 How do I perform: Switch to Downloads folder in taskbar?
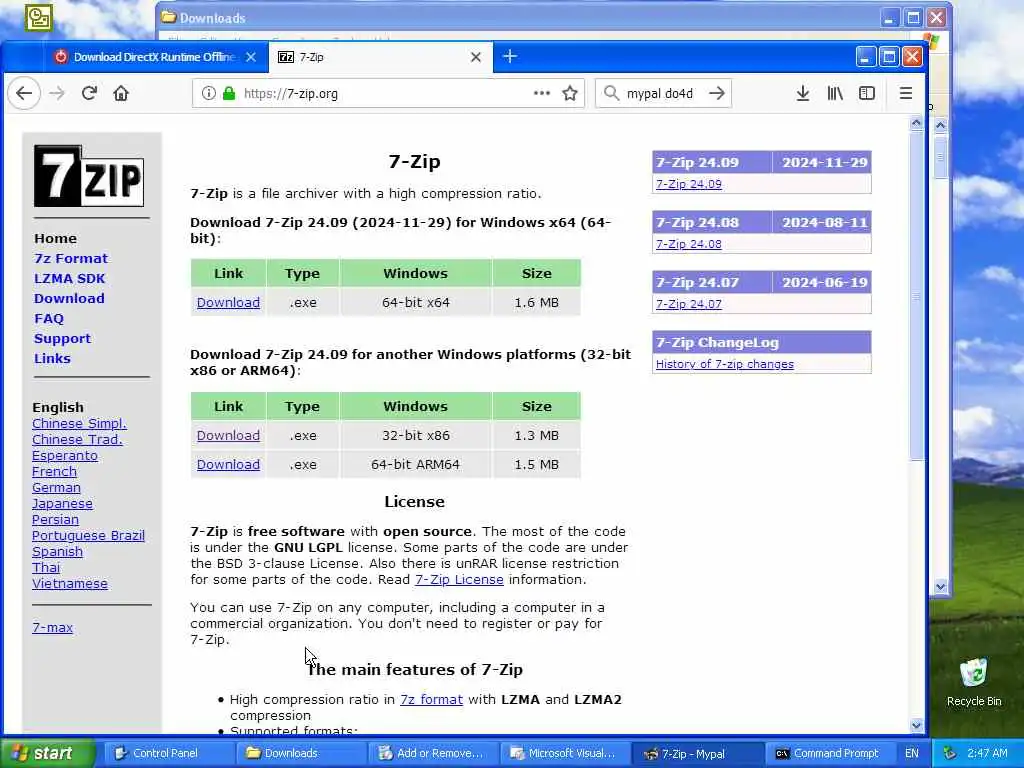(300, 754)
